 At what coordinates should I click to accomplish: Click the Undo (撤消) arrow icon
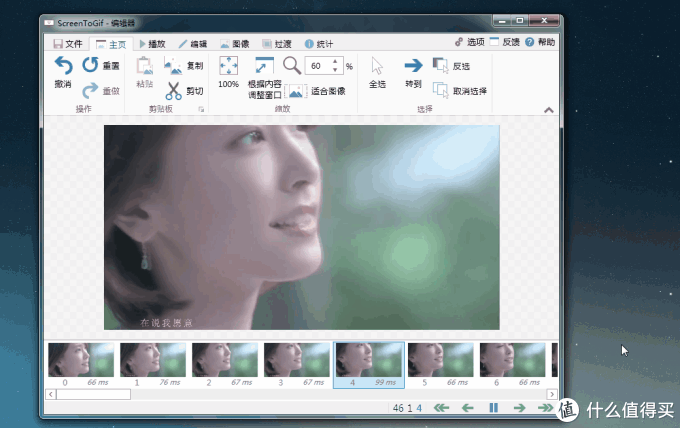[x=63, y=66]
